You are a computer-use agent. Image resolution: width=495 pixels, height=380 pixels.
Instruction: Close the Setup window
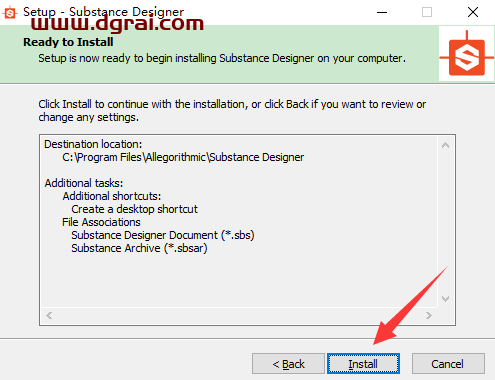point(473,13)
